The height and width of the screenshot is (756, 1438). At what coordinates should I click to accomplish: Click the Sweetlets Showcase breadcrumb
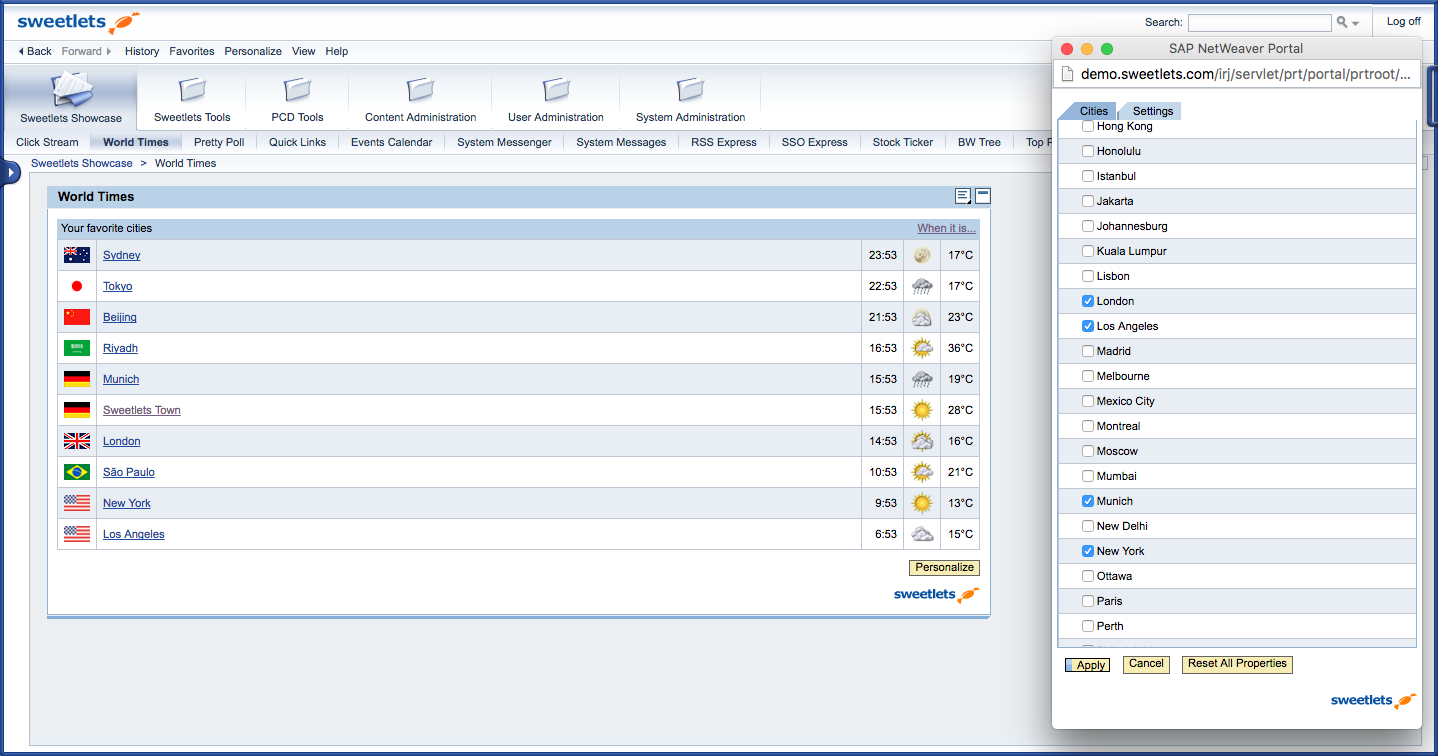tap(81, 163)
